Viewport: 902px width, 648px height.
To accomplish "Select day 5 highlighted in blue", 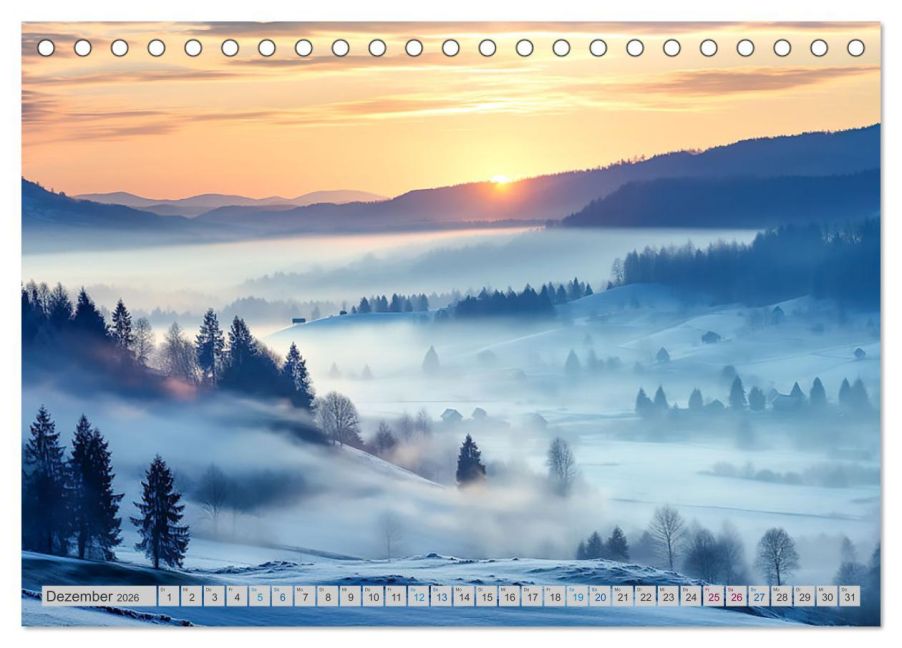I will coord(259,597).
